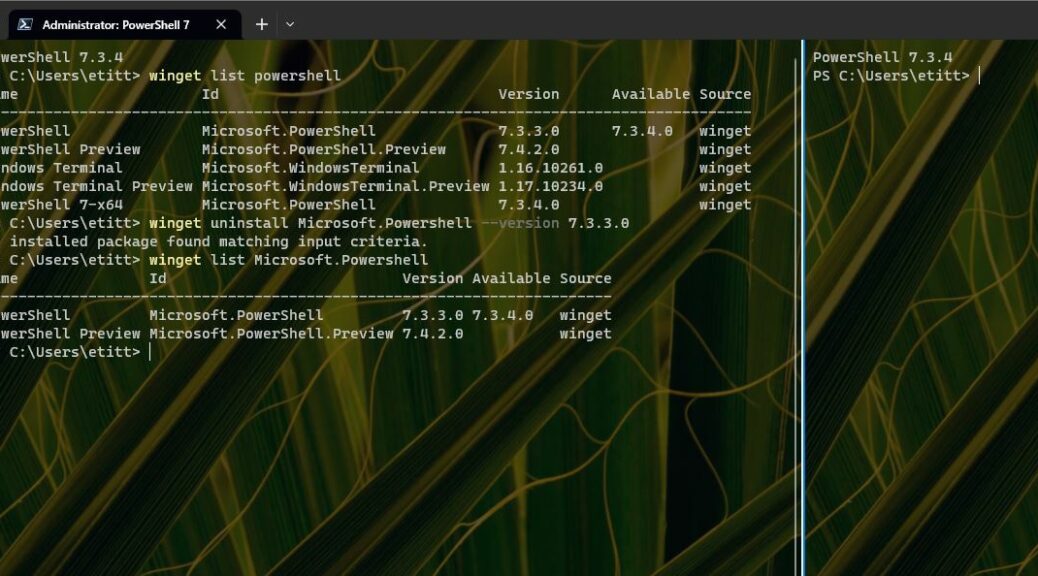Click 'ndows Terminal Preview' row name
The height and width of the screenshot is (576, 1038).
click(x=97, y=187)
